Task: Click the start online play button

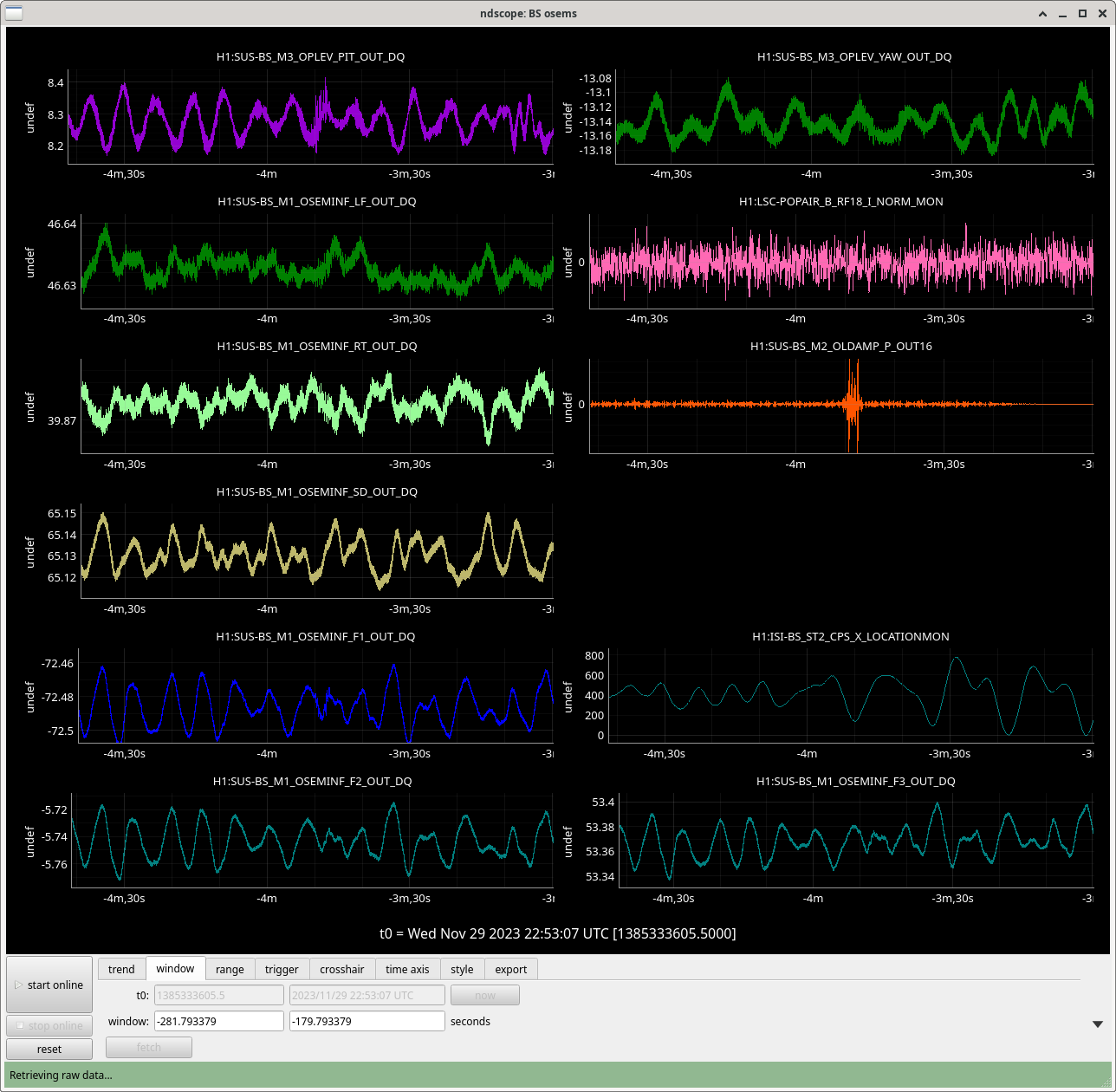Action: coord(49,985)
